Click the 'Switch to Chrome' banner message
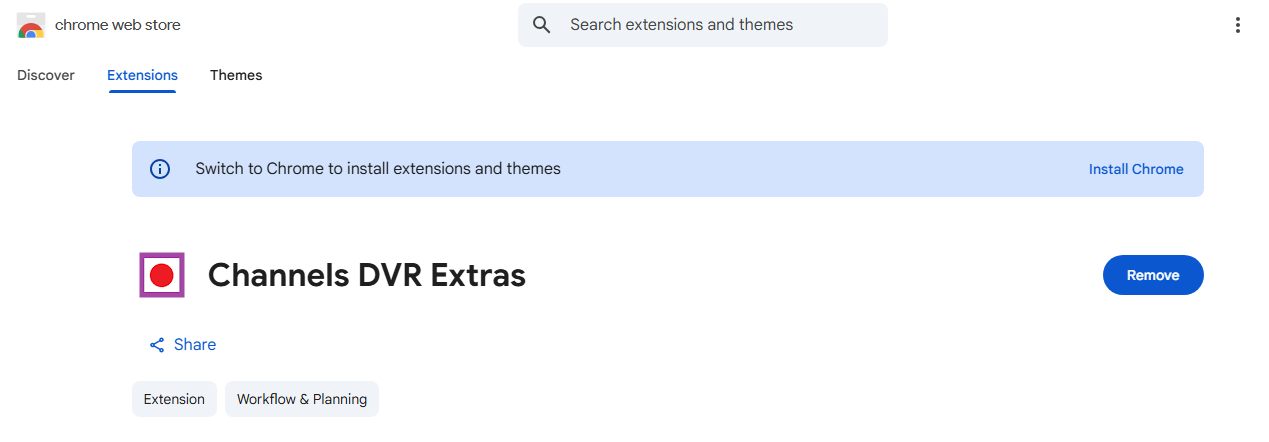Screen dimensions: 1269x442 tap(378, 169)
